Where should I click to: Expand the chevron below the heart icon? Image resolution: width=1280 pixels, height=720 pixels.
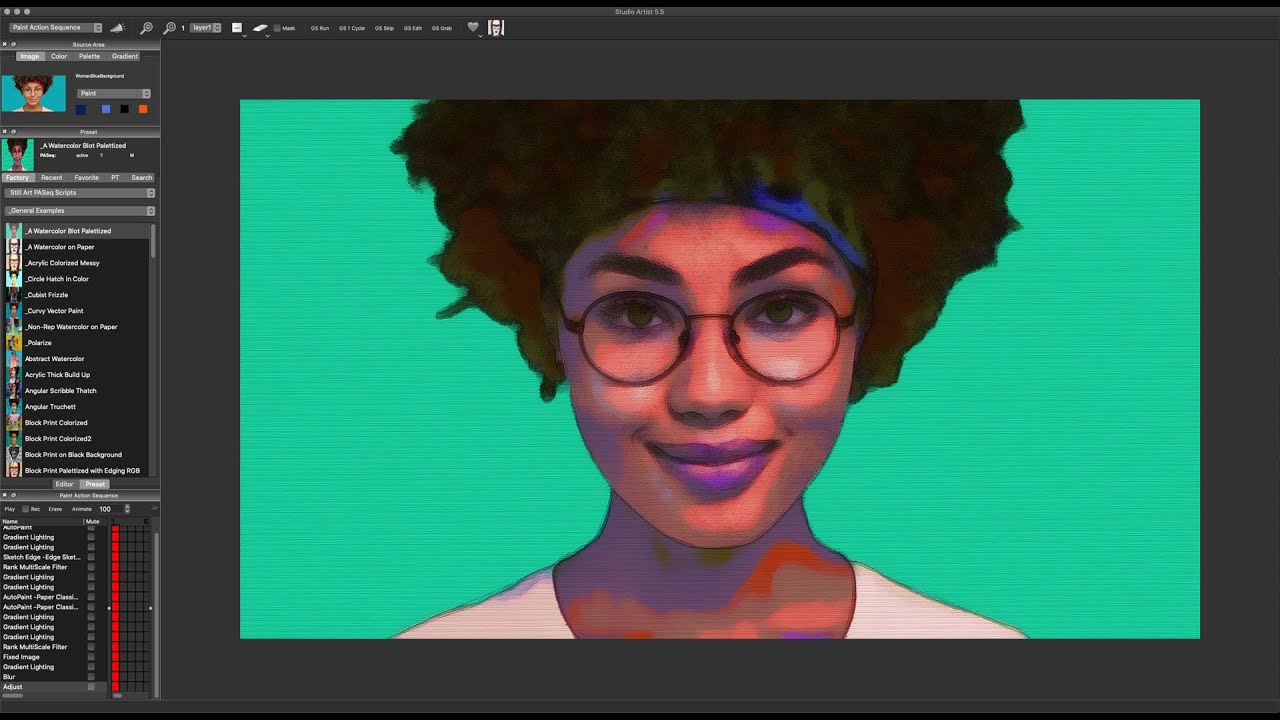coord(480,37)
